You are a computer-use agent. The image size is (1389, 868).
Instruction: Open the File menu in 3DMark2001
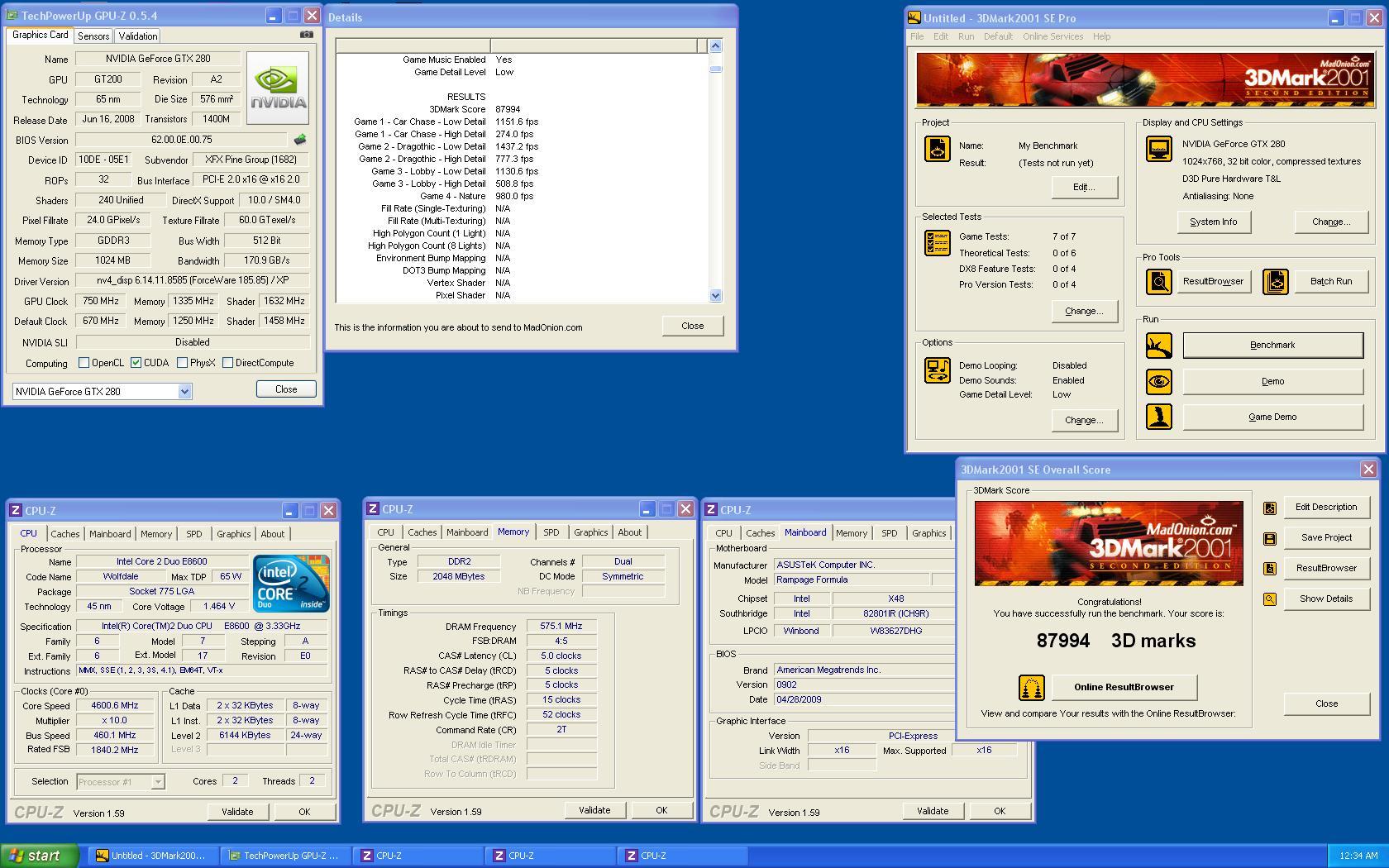point(917,36)
